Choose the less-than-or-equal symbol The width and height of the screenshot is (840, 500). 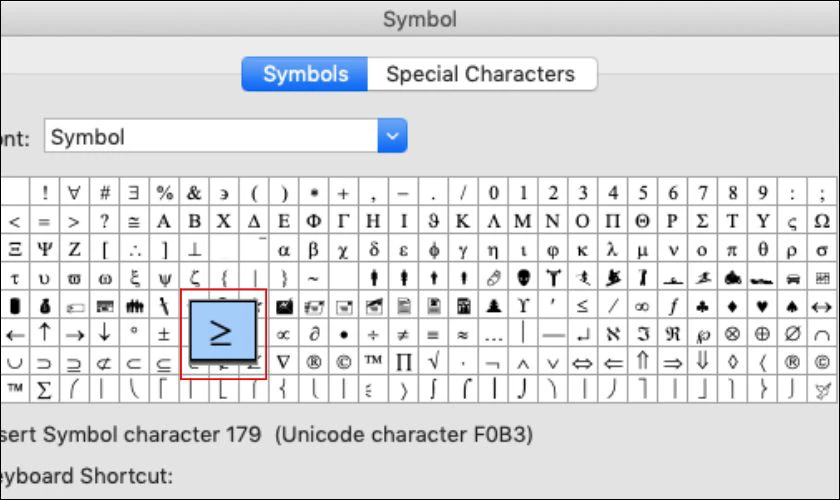582,306
